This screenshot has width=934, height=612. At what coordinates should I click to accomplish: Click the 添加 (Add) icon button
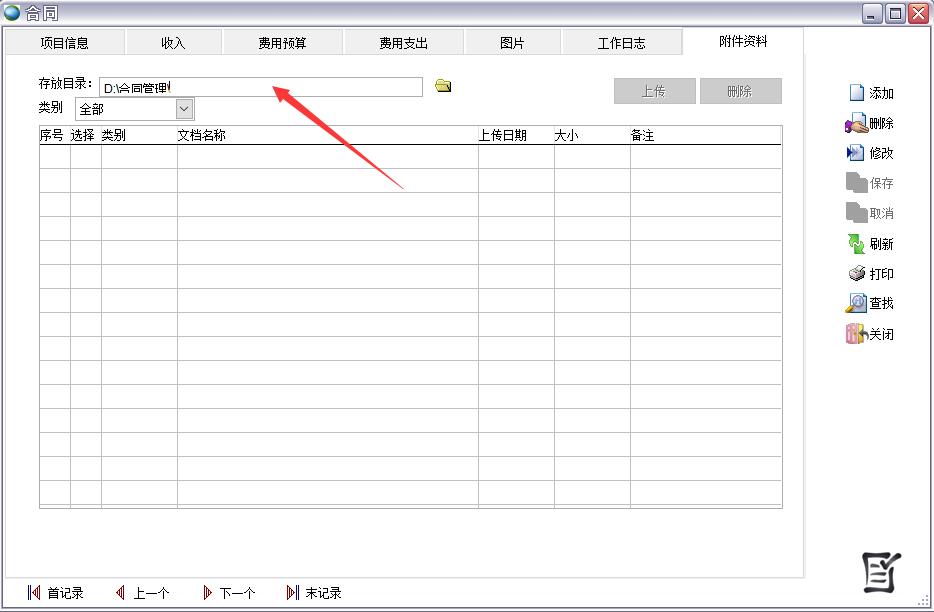click(857, 93)
